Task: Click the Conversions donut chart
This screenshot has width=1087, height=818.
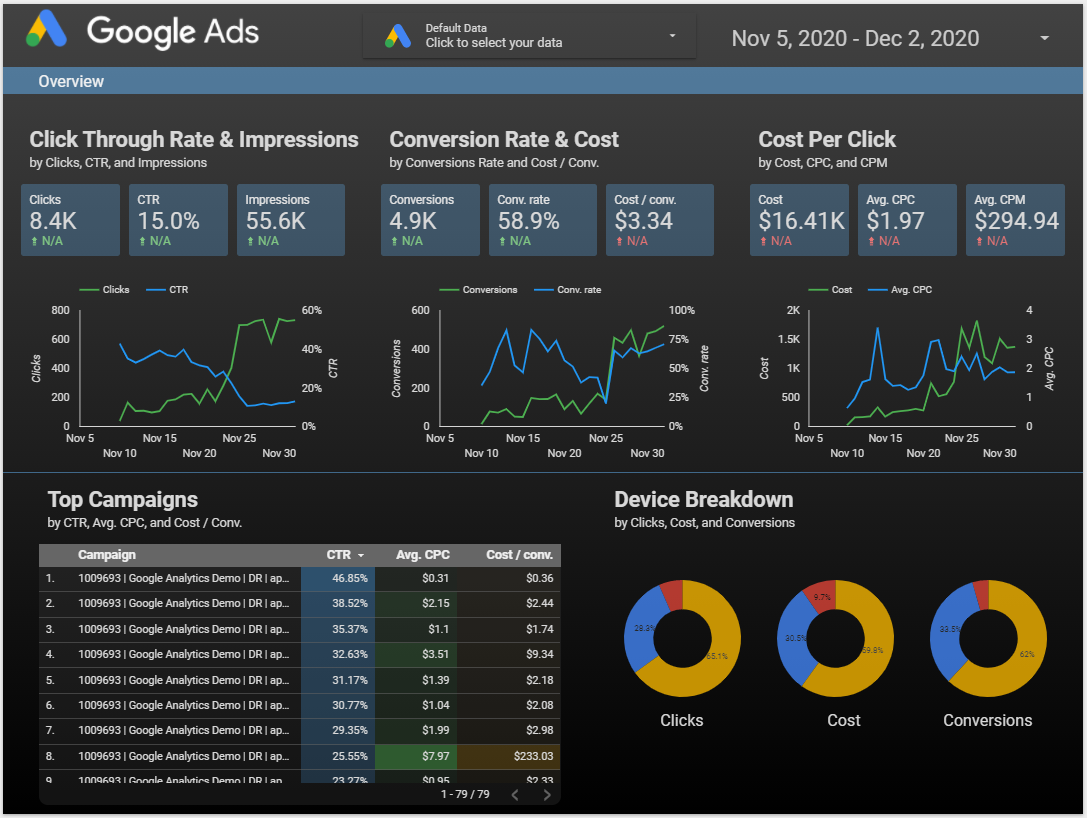Action: pyautogui.click(x=988, y=638)
